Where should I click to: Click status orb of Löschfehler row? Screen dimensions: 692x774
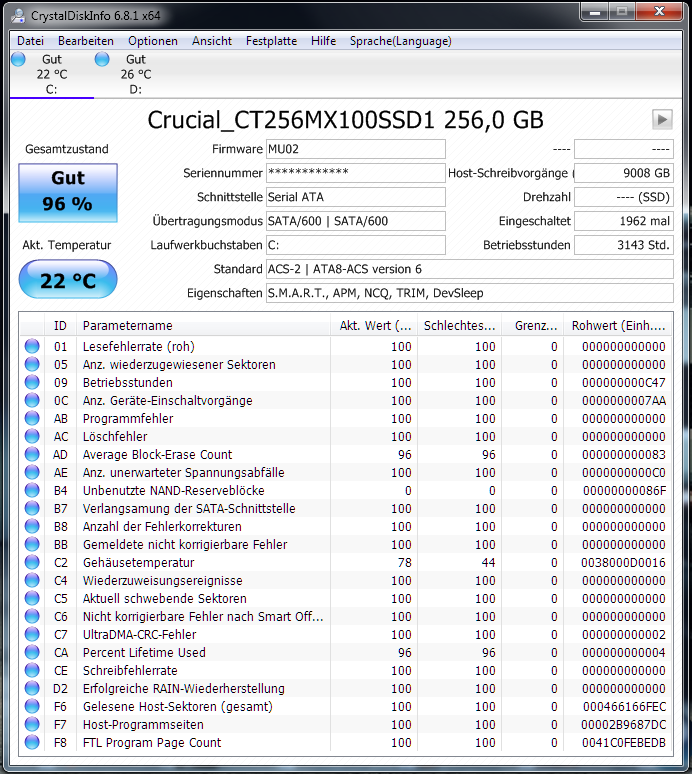(32, 436)
